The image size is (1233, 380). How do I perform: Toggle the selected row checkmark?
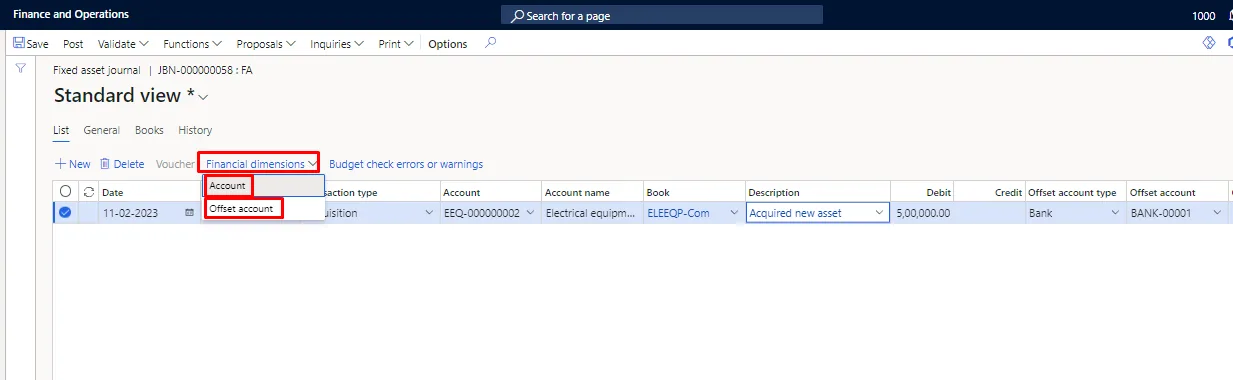[66, 213]
